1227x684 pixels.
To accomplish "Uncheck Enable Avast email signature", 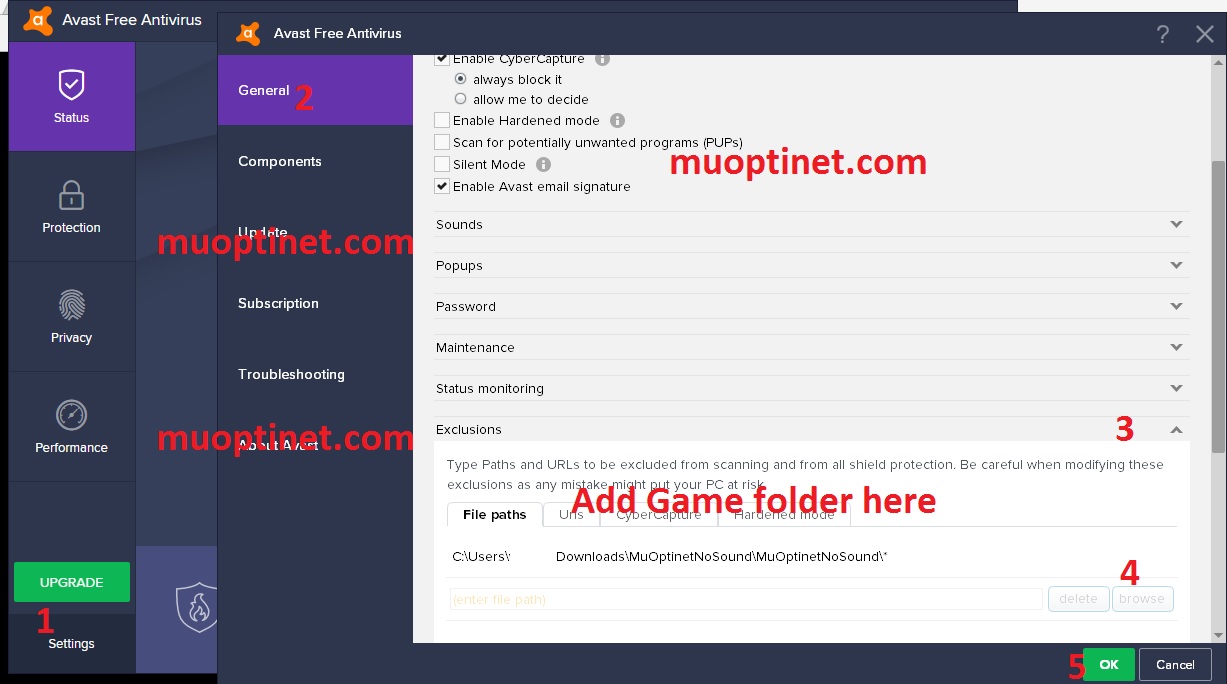I will [442, 186].
